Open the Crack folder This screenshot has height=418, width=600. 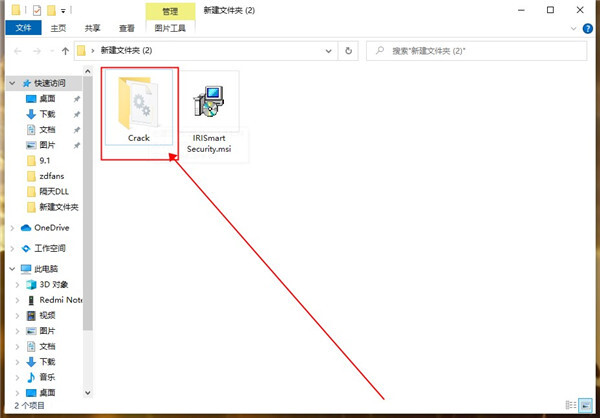click(139, 108)
